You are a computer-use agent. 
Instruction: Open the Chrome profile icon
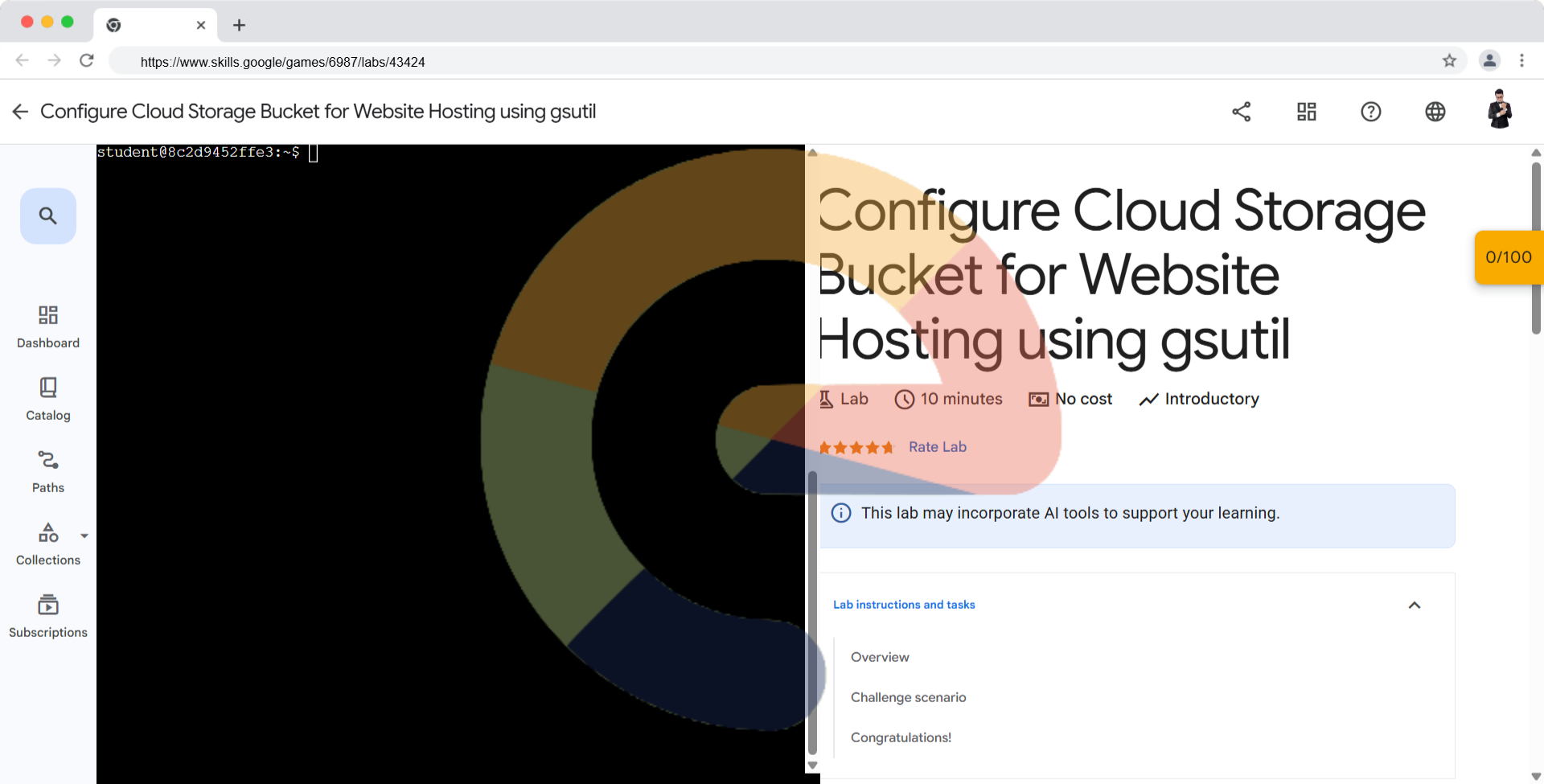[x=1489, y=61]
